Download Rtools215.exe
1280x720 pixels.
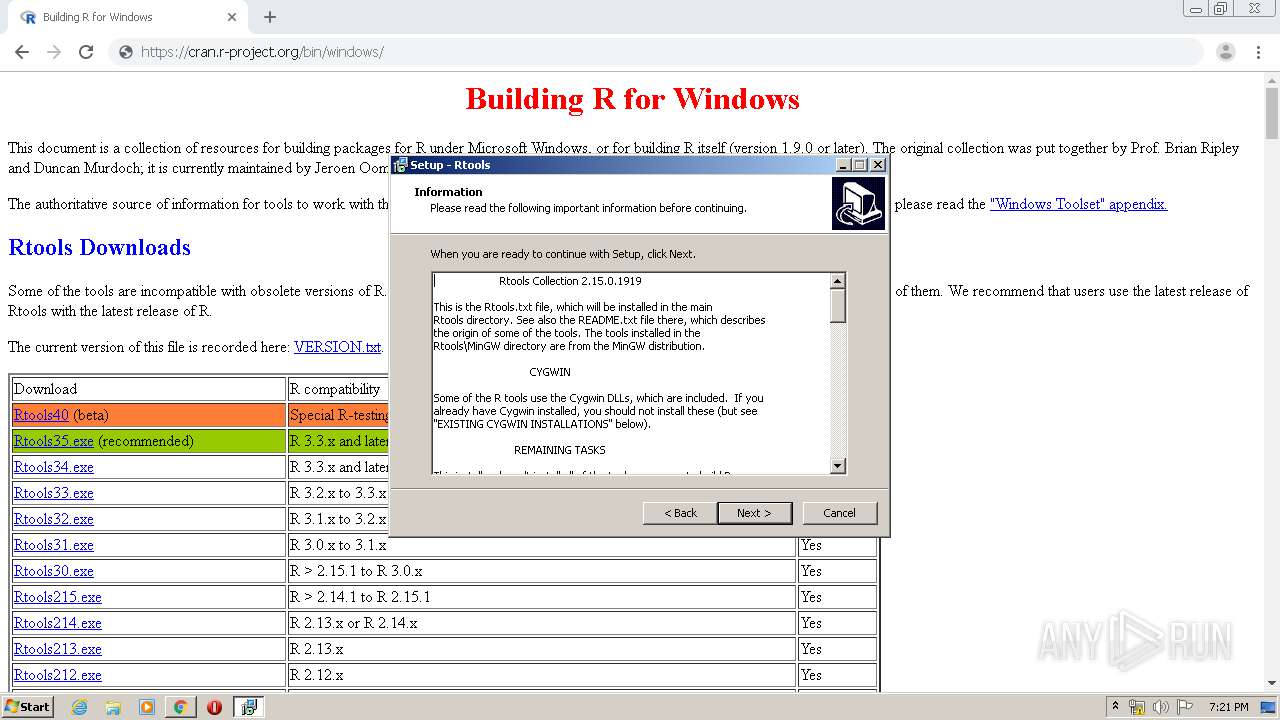click(x=58, y=597)
